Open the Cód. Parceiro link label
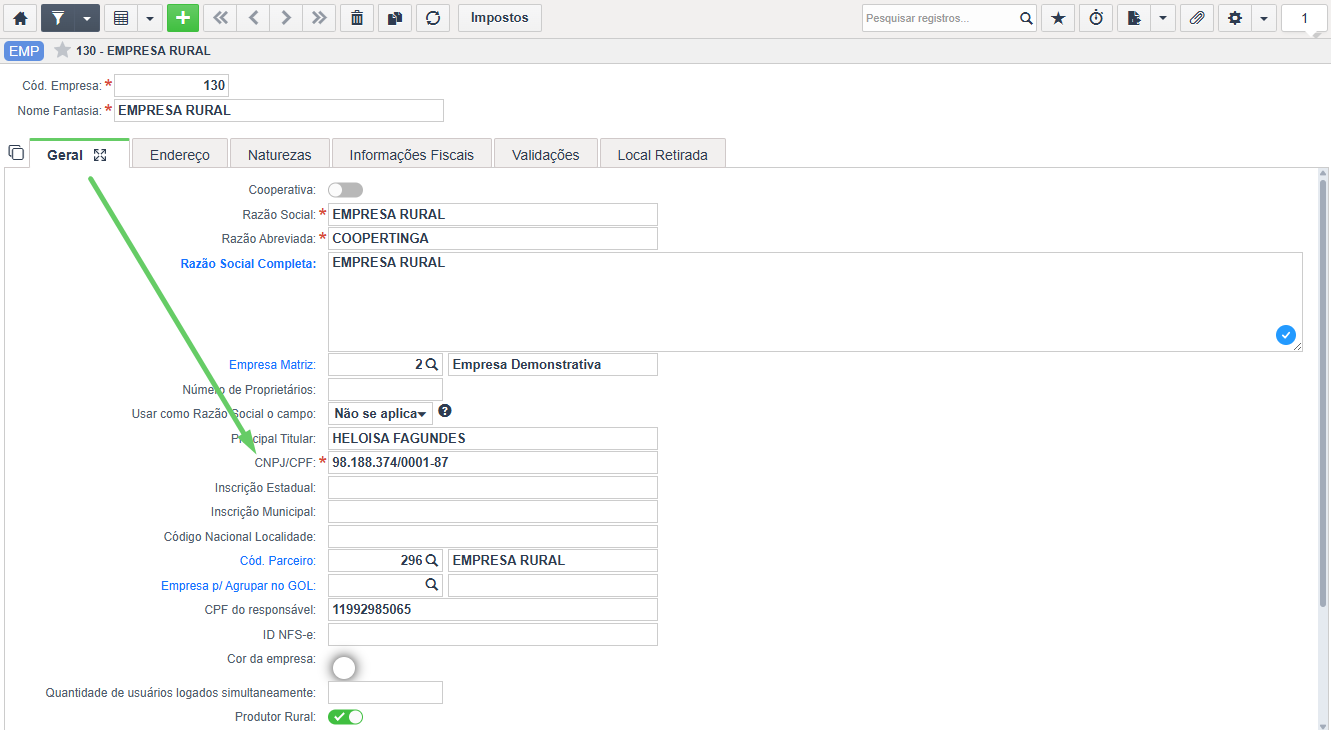 [x=278, y=560]
